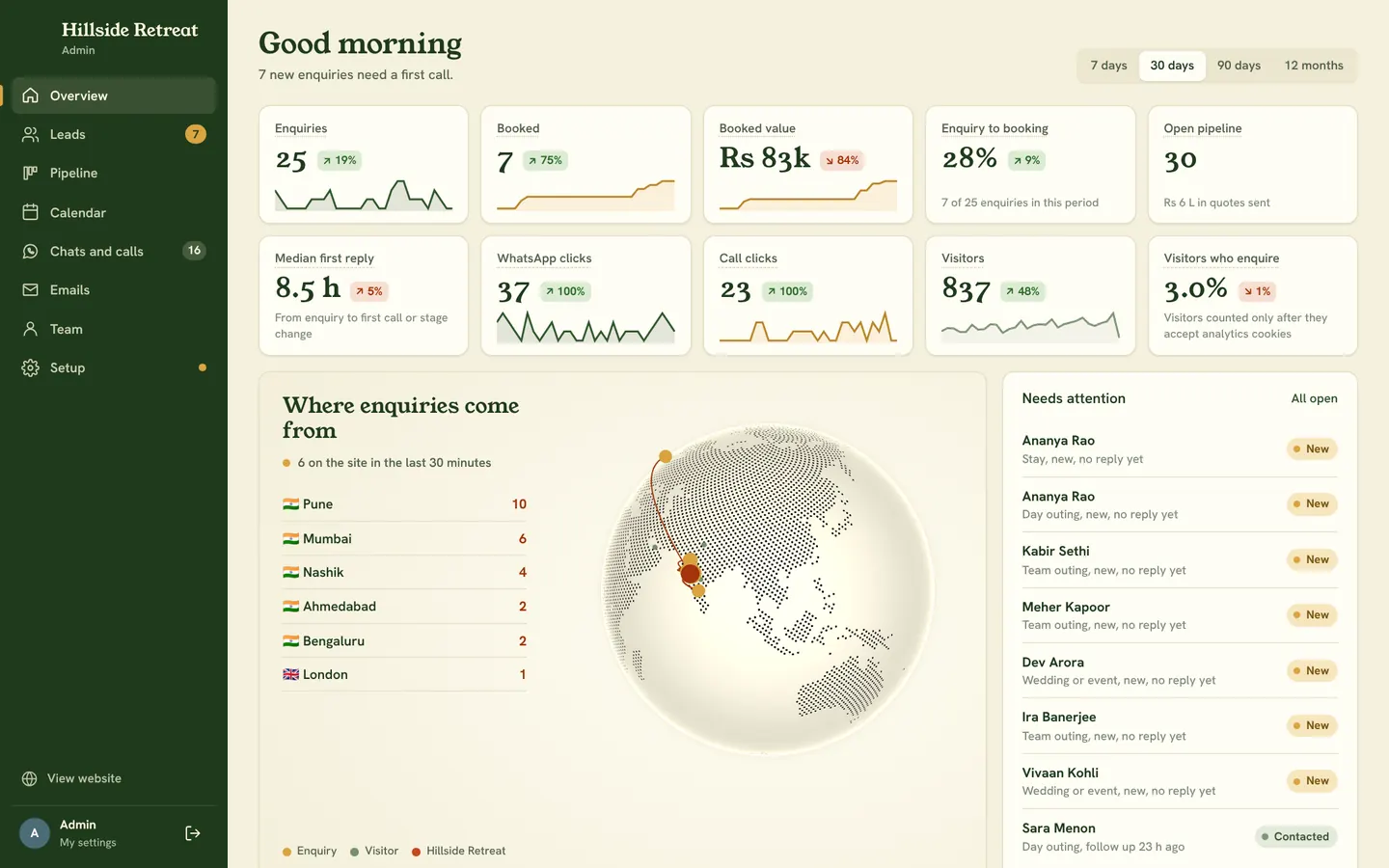This screenshot has height=868, width=1389.
Task: Click the Leads count badge showing 7
Action: point(196,134)
